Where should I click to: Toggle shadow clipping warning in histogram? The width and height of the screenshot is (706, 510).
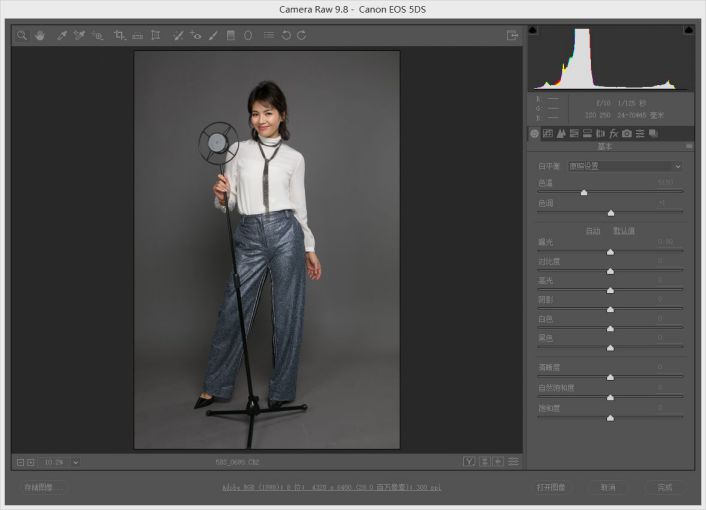533,31
